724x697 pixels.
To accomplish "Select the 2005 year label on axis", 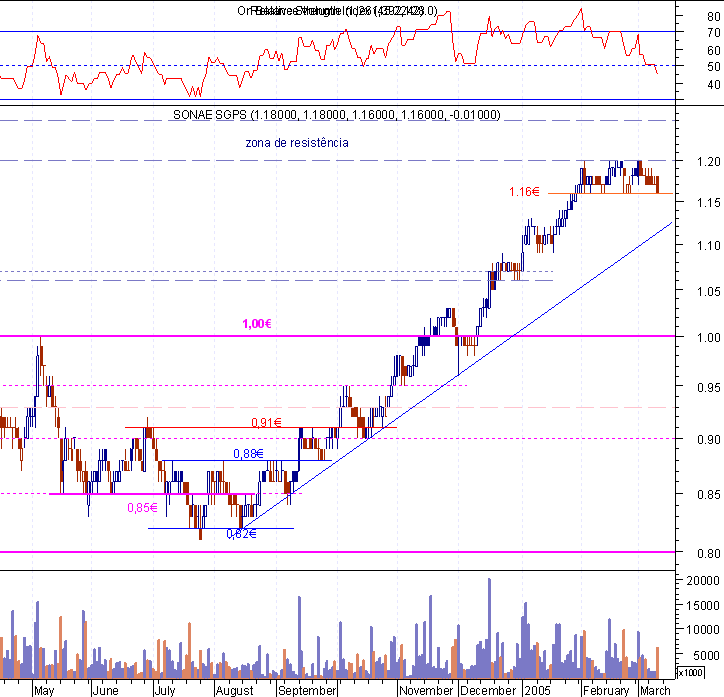I will 537,691.
